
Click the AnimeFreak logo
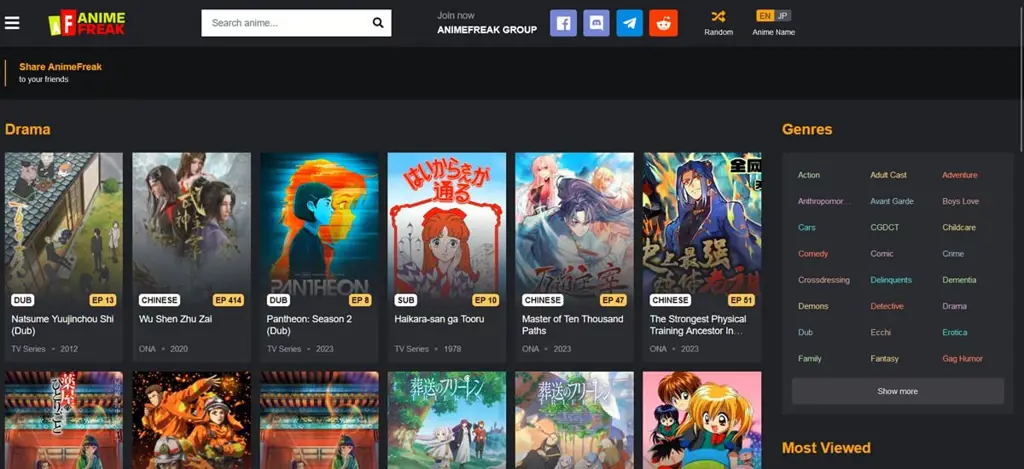pos(87,24)
